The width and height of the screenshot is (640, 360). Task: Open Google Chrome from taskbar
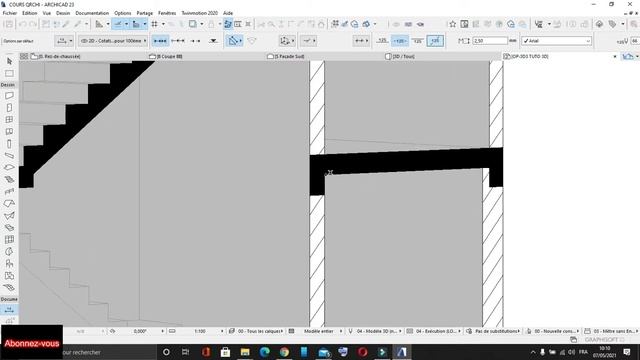(284, 352)
